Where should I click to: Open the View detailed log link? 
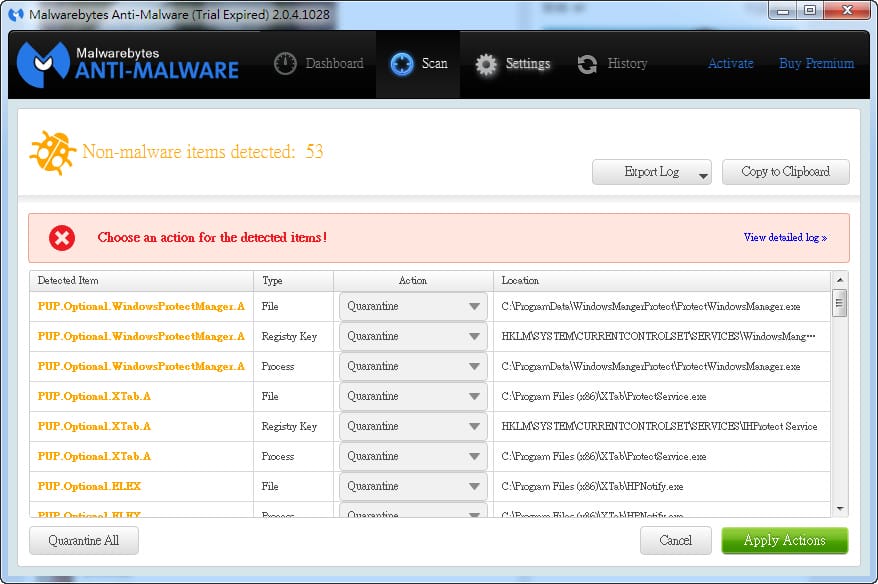click(x=785, y=237)
